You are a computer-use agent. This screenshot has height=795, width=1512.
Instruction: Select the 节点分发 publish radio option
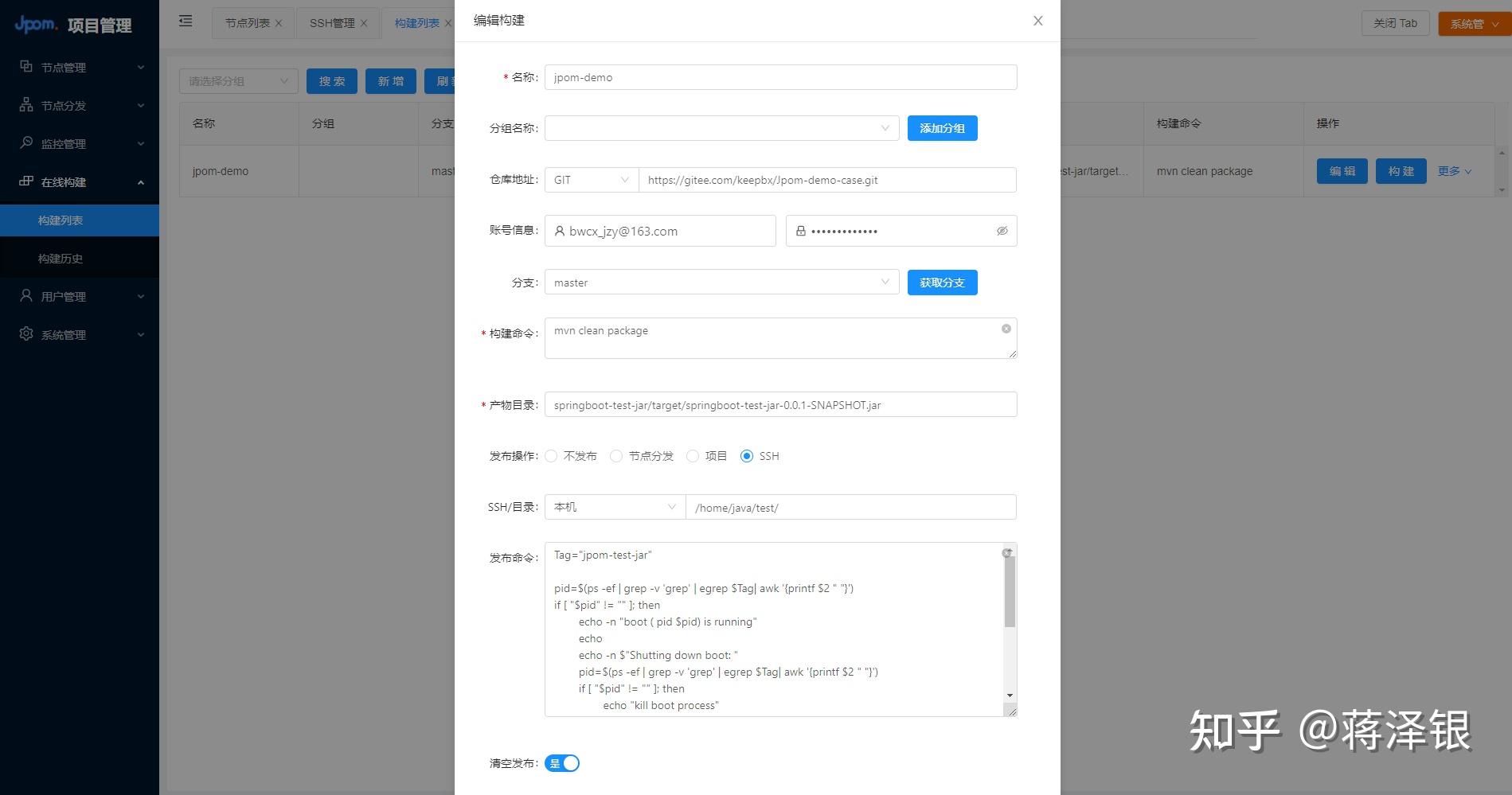[x=616, y=456]
